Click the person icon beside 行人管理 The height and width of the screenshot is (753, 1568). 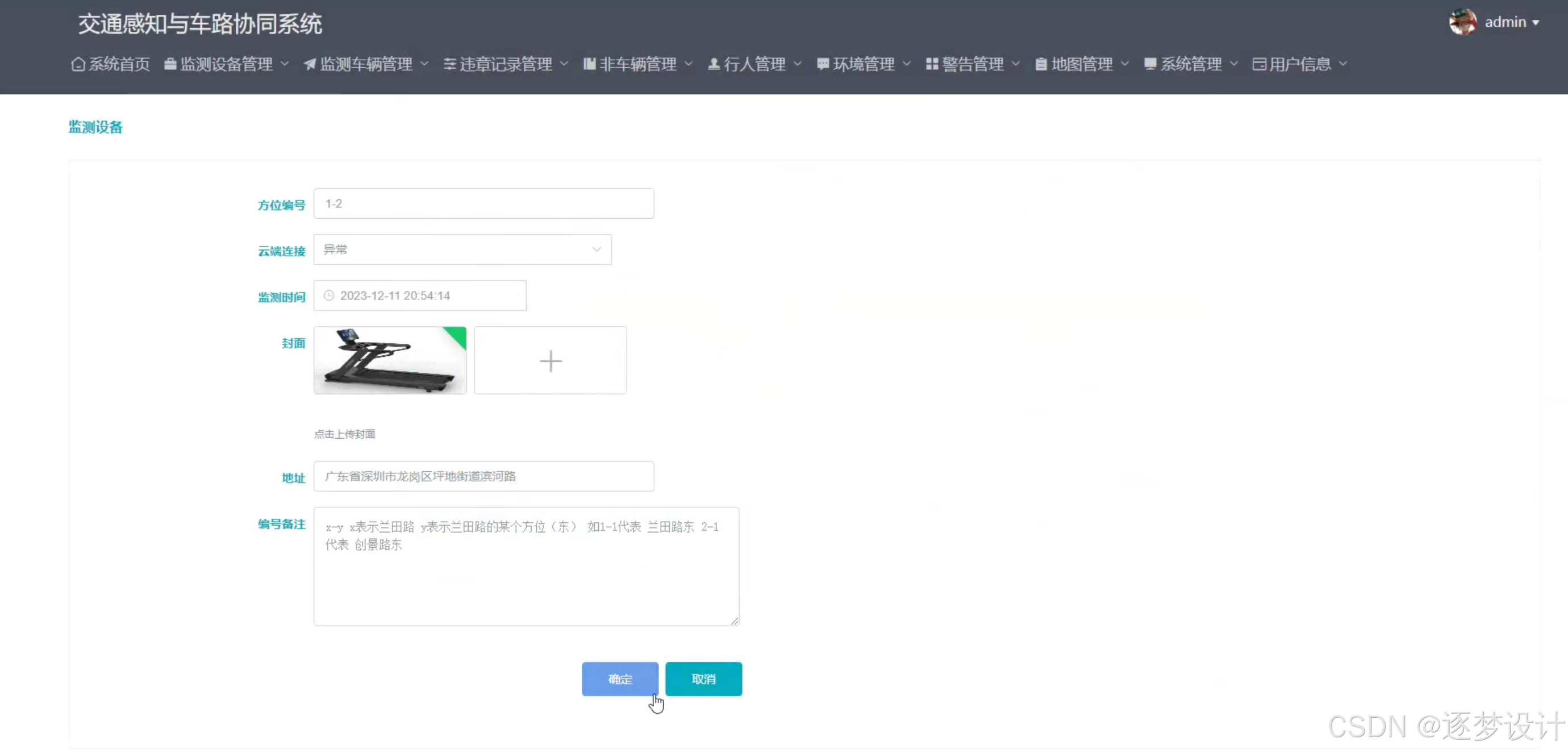[714, 64]
